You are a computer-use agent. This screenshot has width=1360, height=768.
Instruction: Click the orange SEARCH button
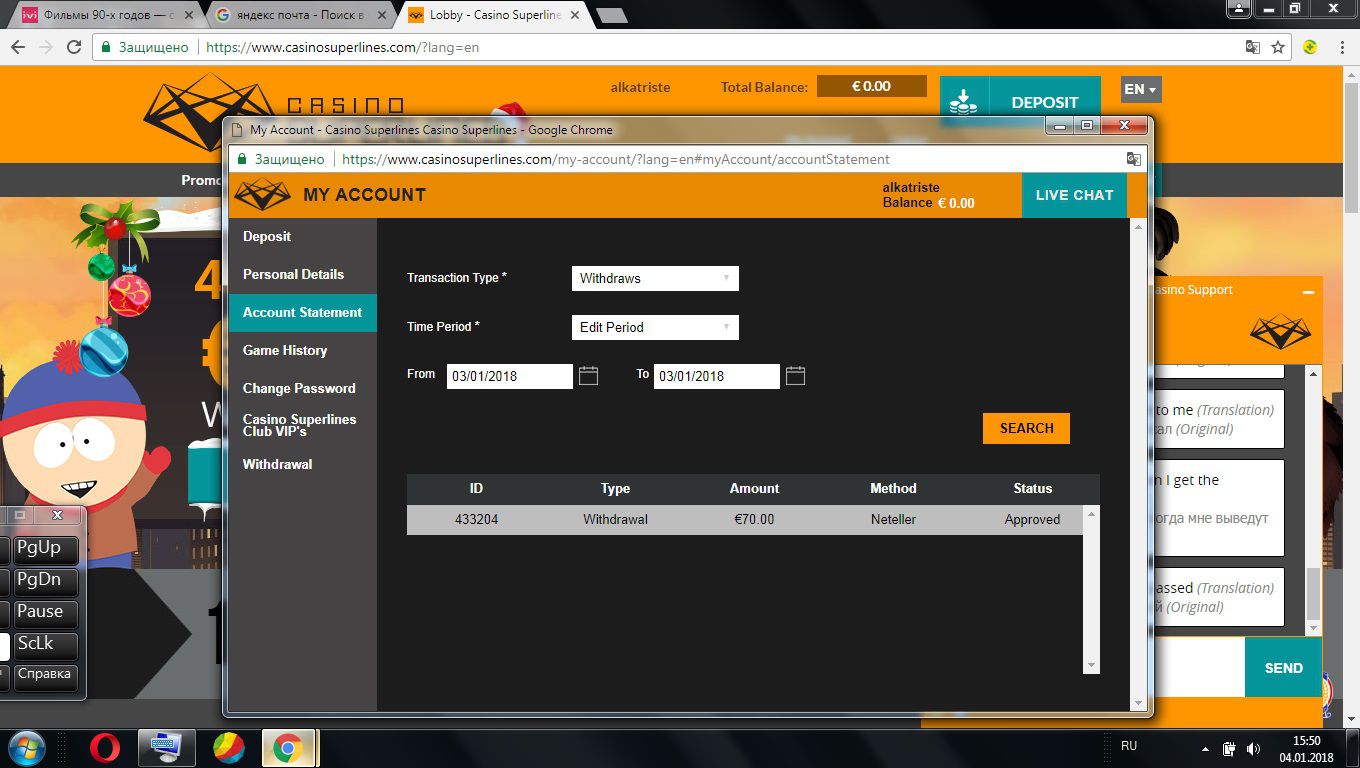1026,428
